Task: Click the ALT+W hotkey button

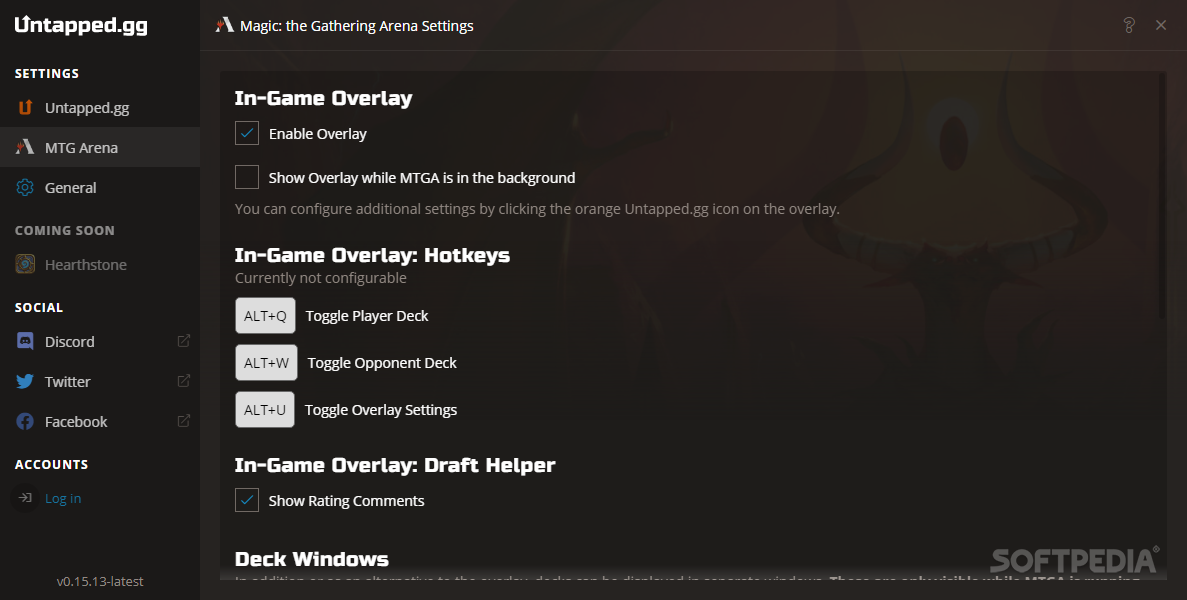Action: 266,362
